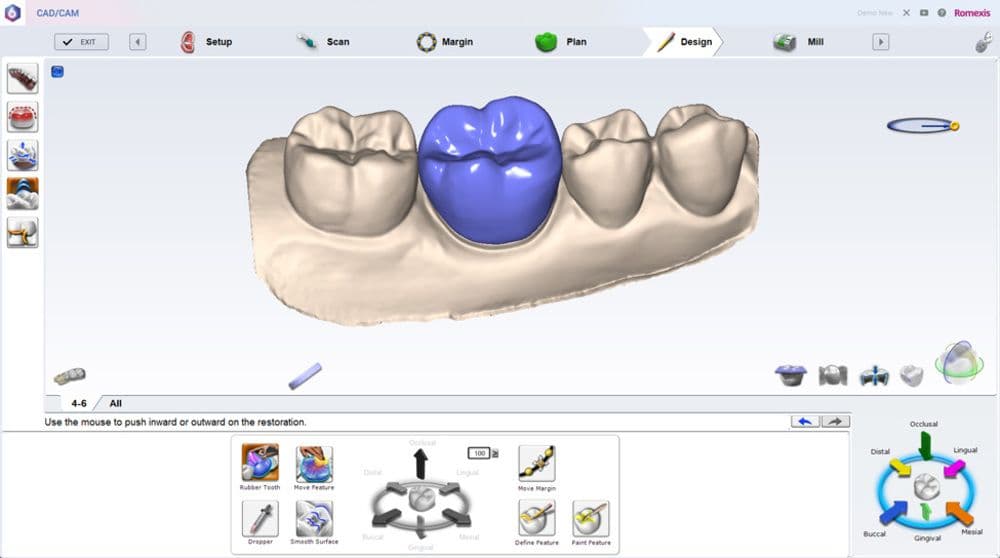Click the blue Buccal view arrow
Viewport: 1000px width, 558px height.
point(889,513)
